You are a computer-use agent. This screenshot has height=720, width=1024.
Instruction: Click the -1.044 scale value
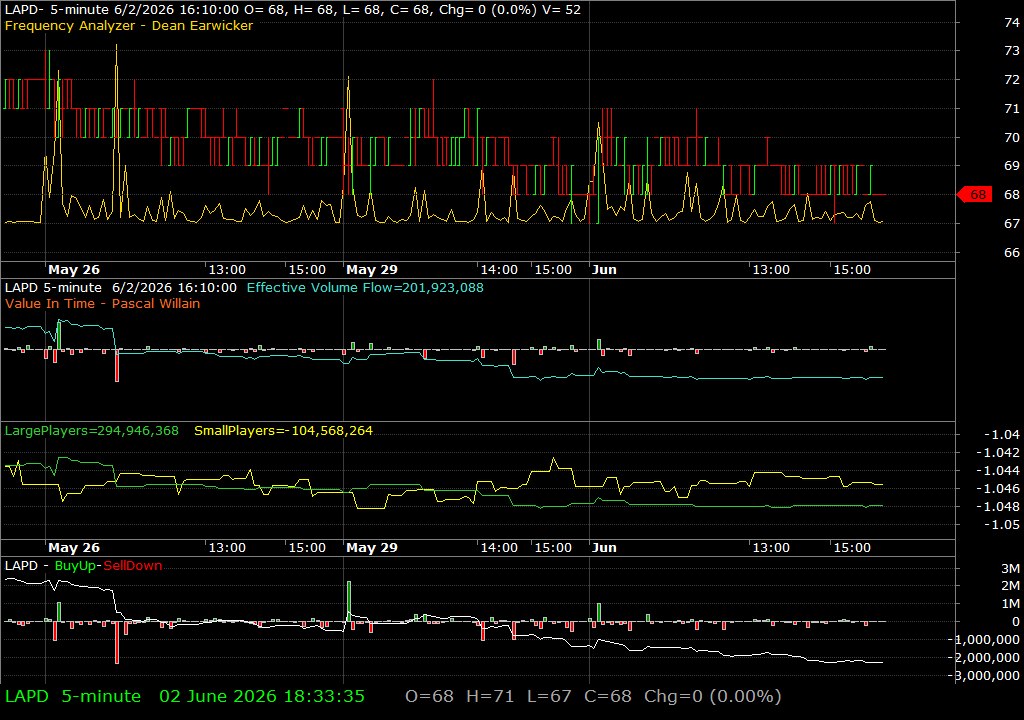click(997, 470)
